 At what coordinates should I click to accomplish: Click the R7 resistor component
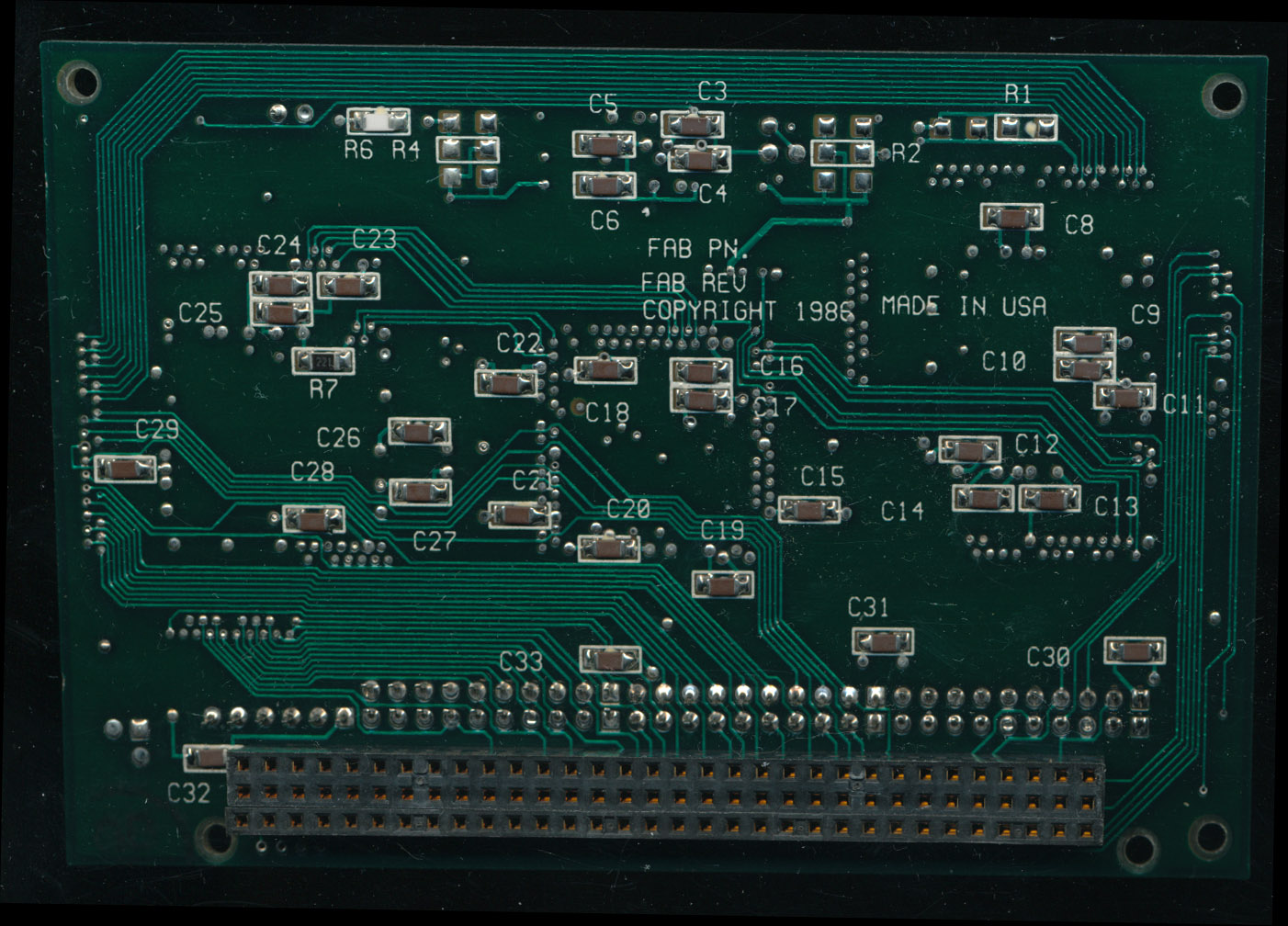click(x=322, y=360)
